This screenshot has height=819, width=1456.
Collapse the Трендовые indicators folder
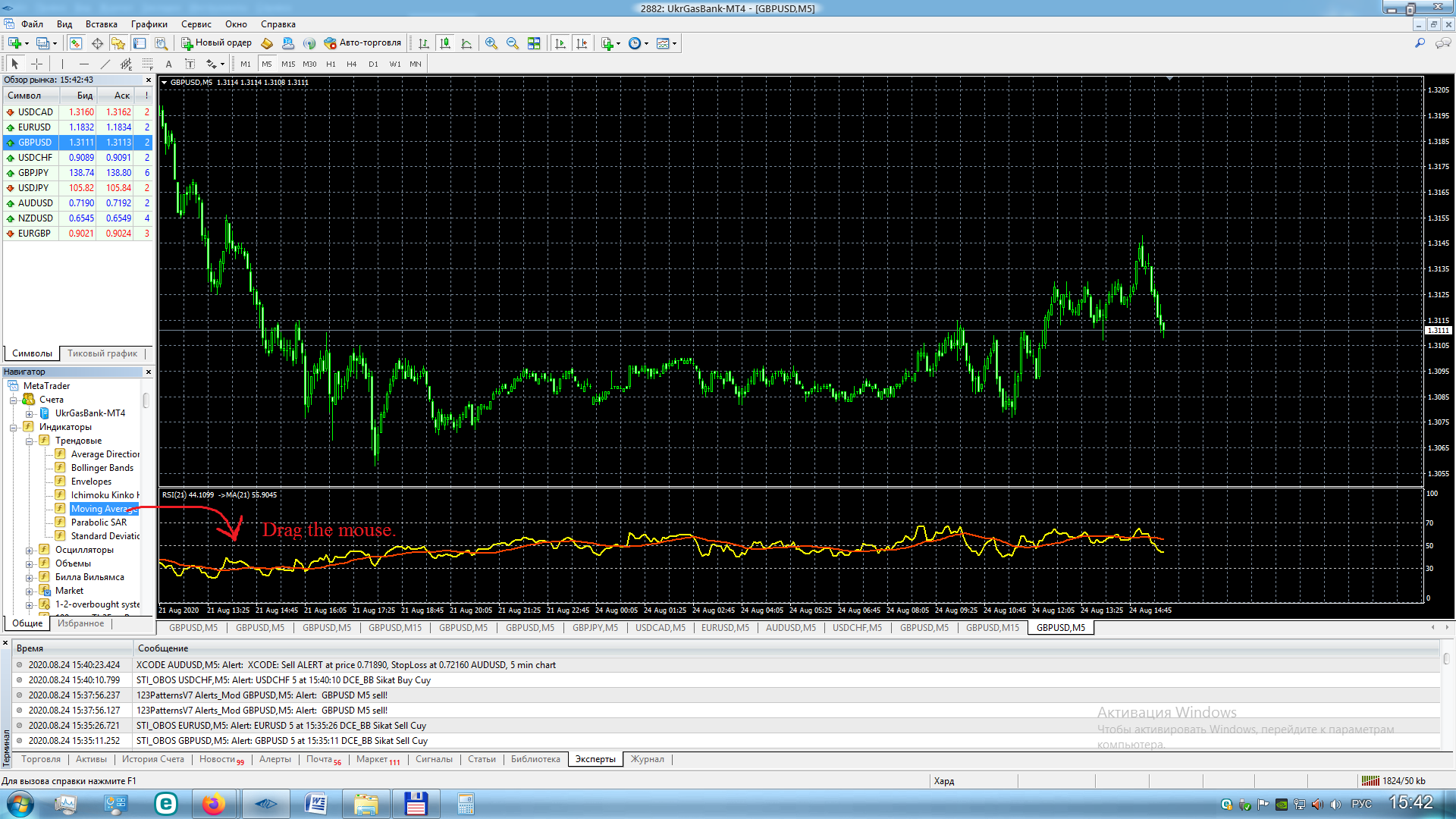tap(29, 441)
